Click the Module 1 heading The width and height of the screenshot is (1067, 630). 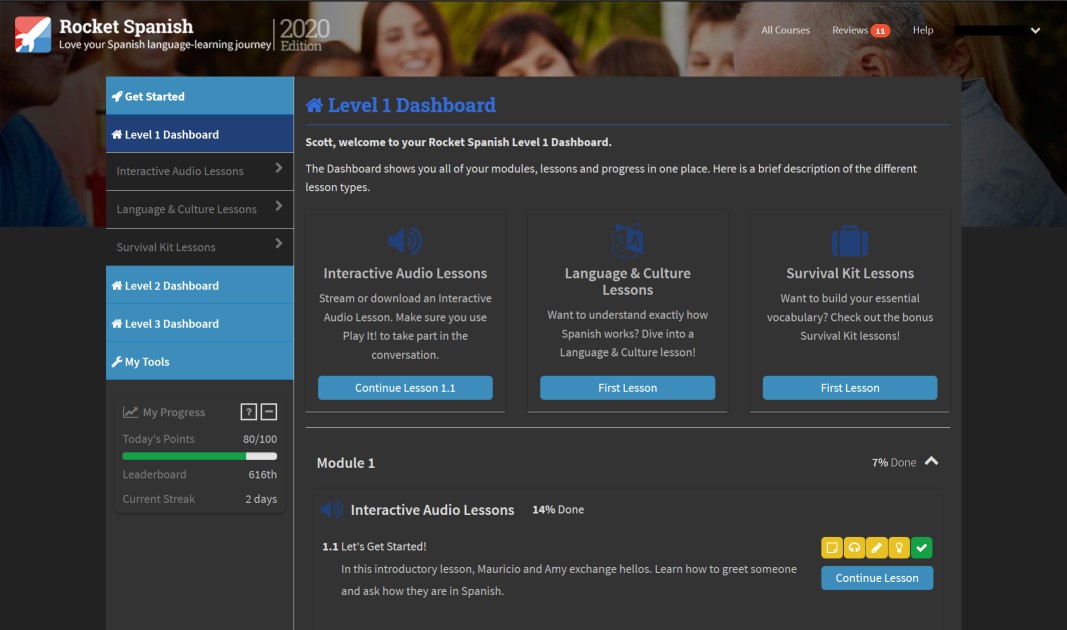point(346,463)
